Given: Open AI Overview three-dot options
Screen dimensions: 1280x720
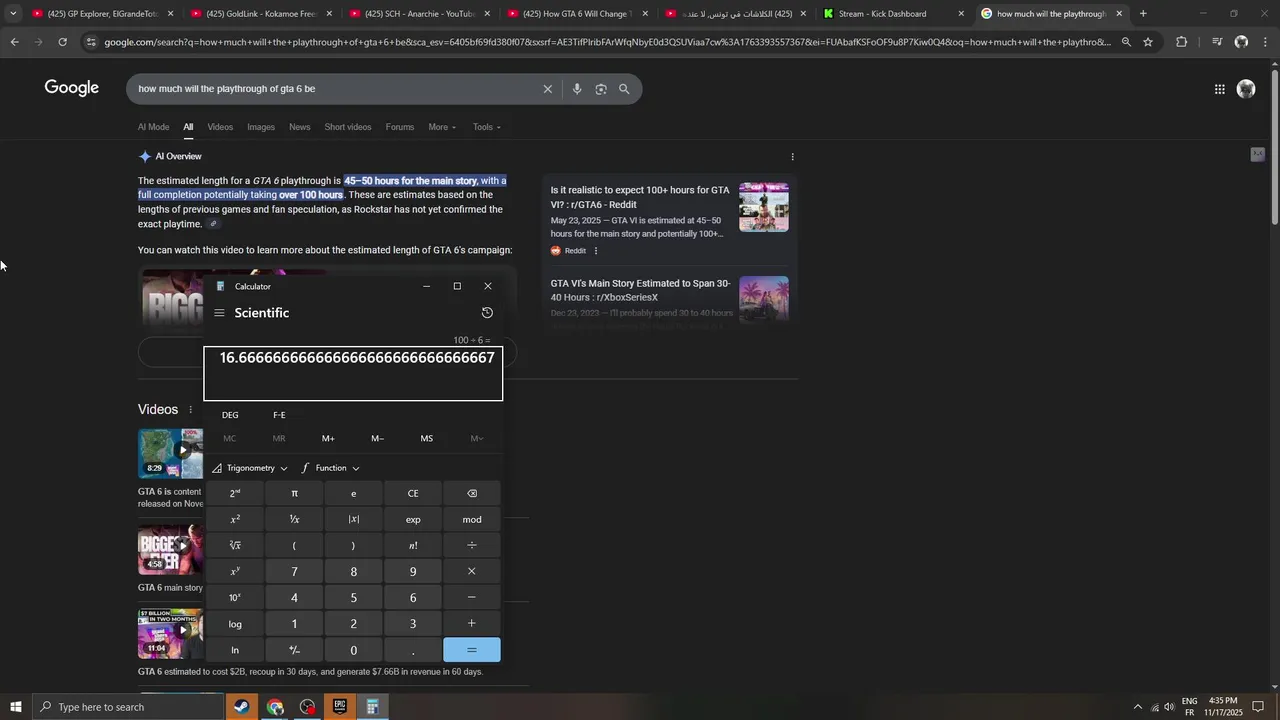Looking at the screenshot, I should pyautogui.click(x=793, y=157).
